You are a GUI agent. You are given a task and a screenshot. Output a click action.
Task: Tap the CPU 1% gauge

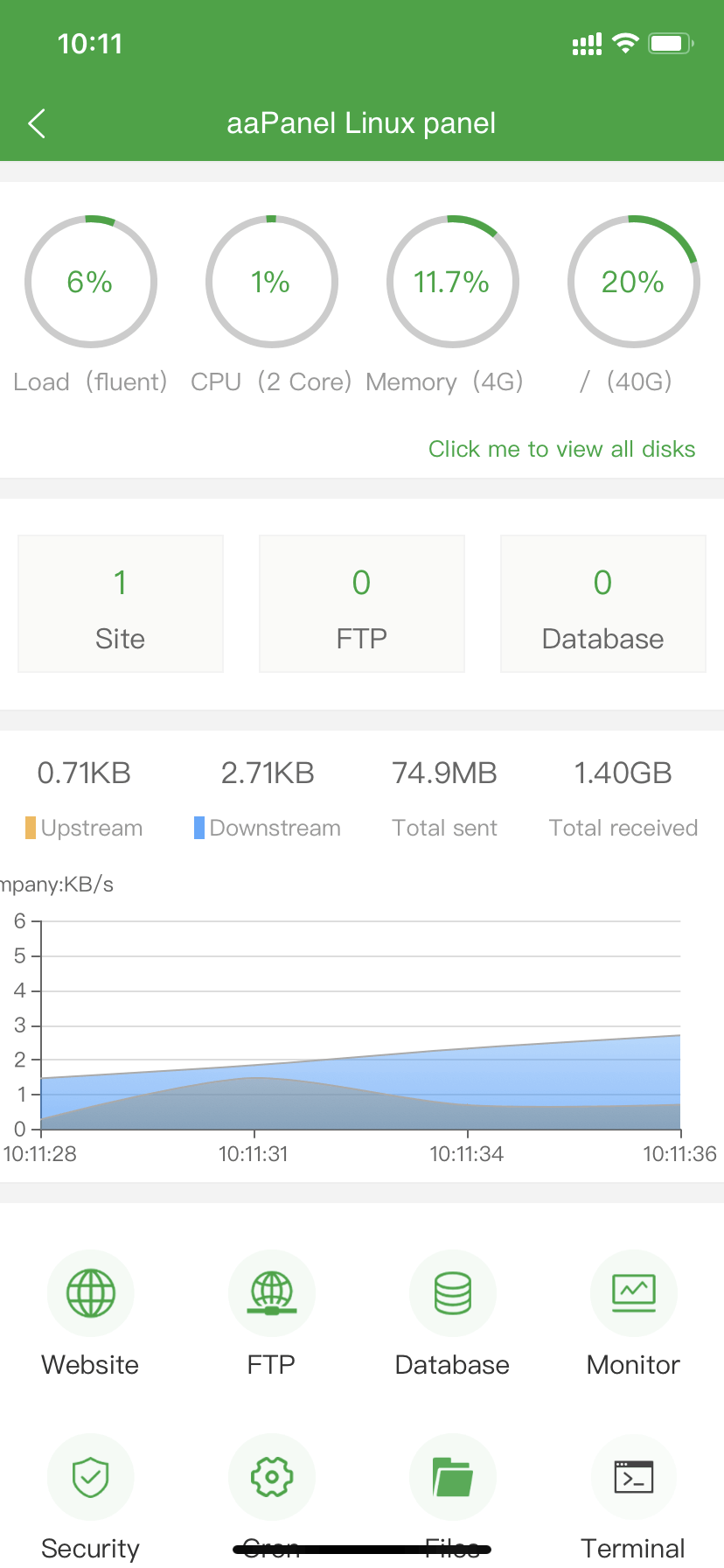click(x=271, y=282)
